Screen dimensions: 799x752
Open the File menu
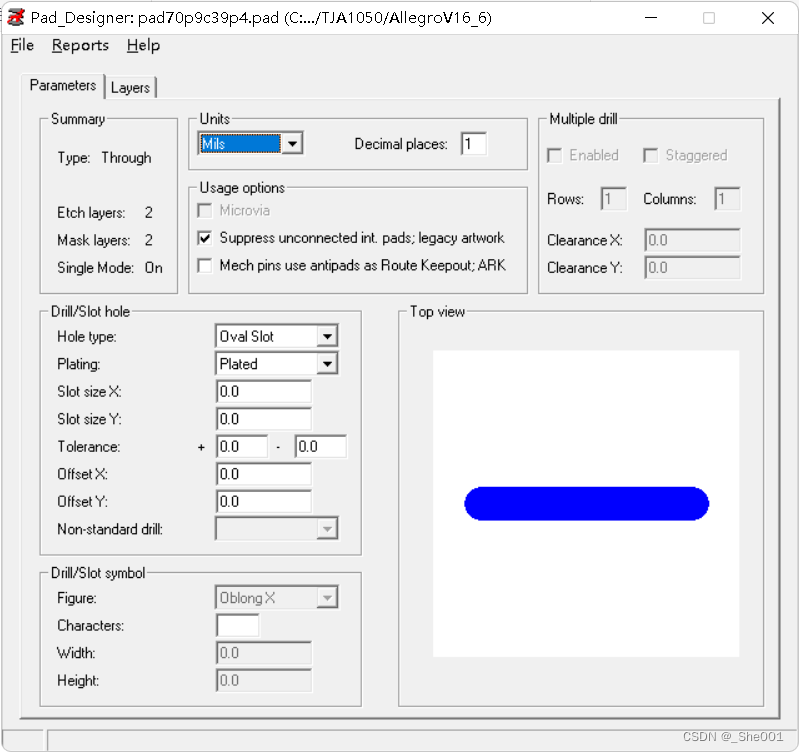point(22,45)
